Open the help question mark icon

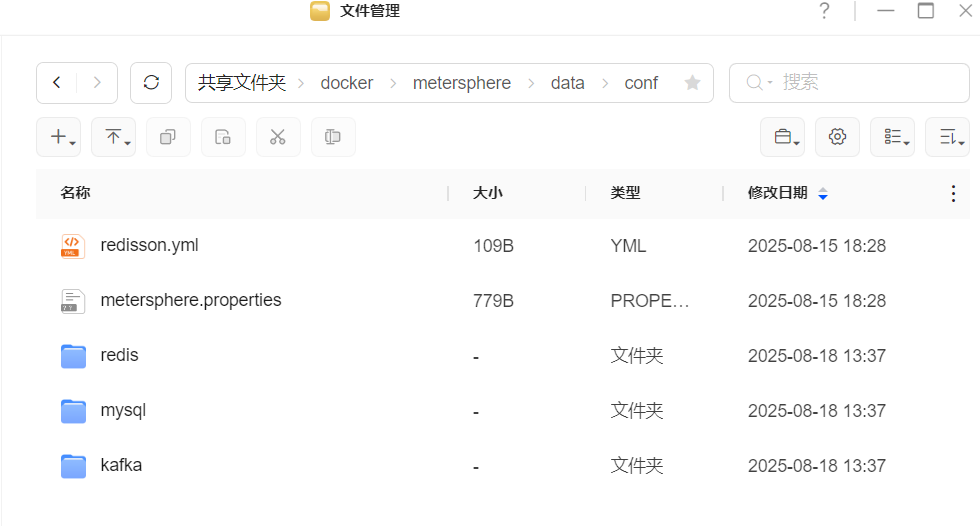click(x=824, y=11)
